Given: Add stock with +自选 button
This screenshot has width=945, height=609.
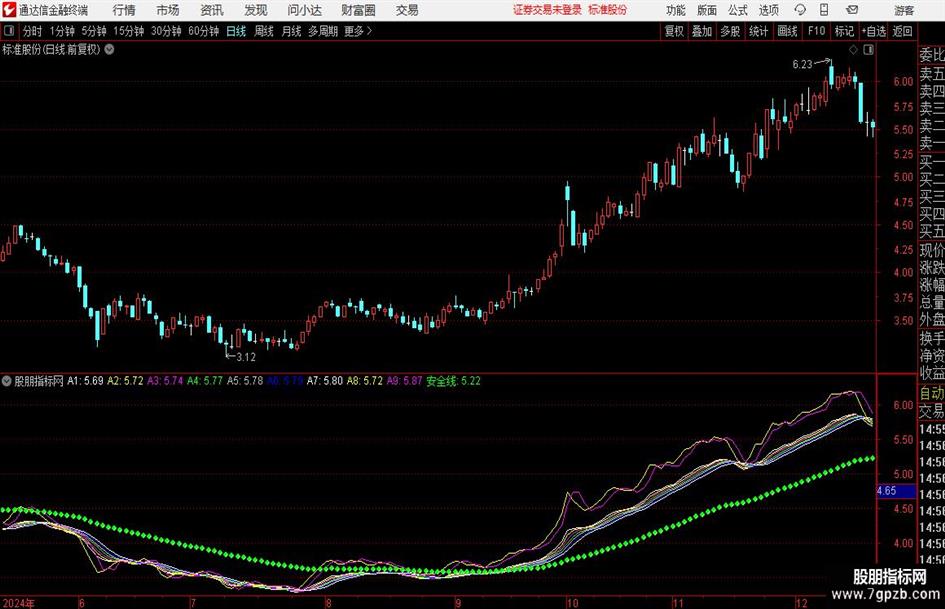Looking at the screenshot, I should (873, 31).
